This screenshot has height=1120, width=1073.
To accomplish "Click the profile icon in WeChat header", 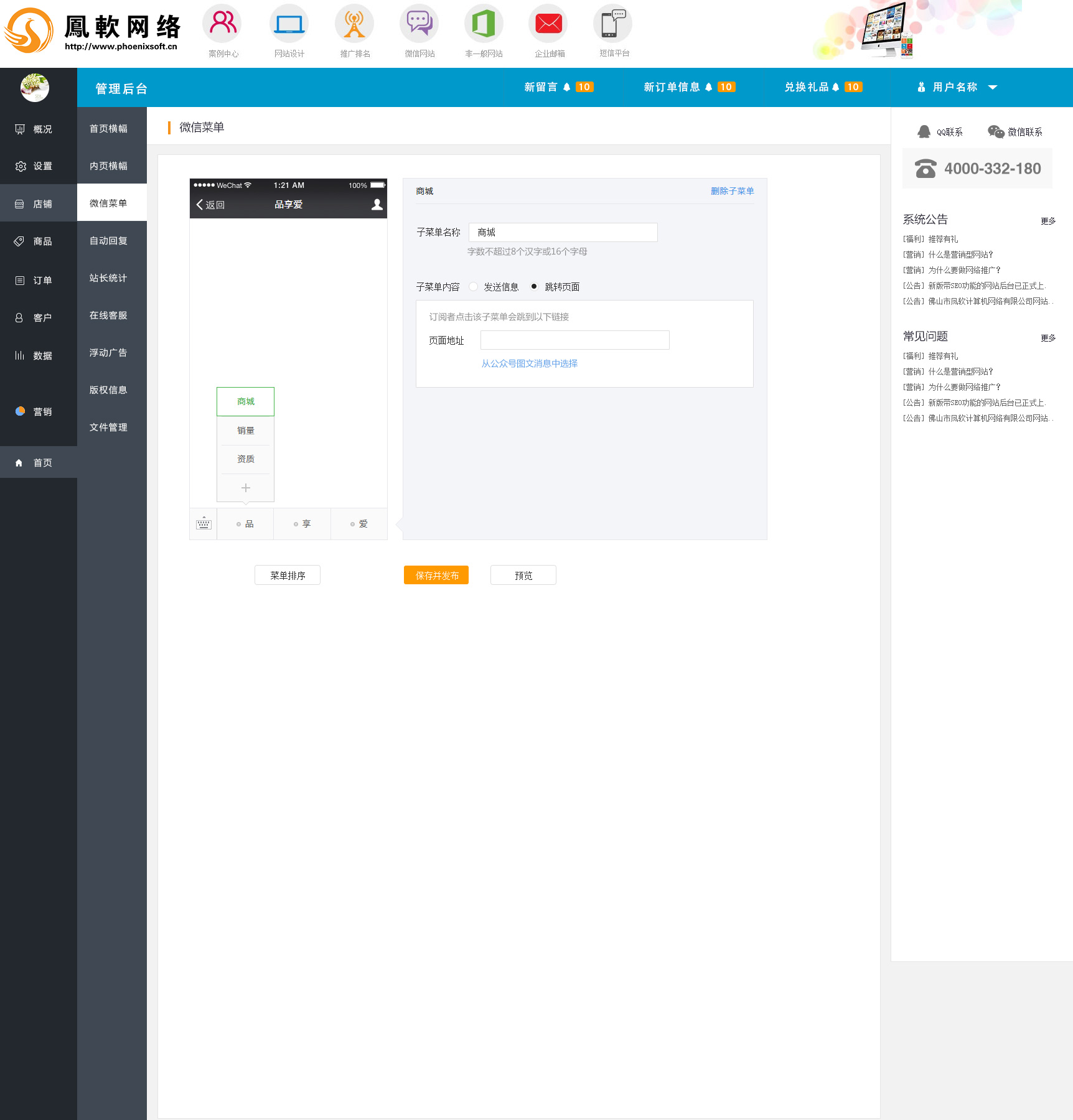I will coord(377,205).
